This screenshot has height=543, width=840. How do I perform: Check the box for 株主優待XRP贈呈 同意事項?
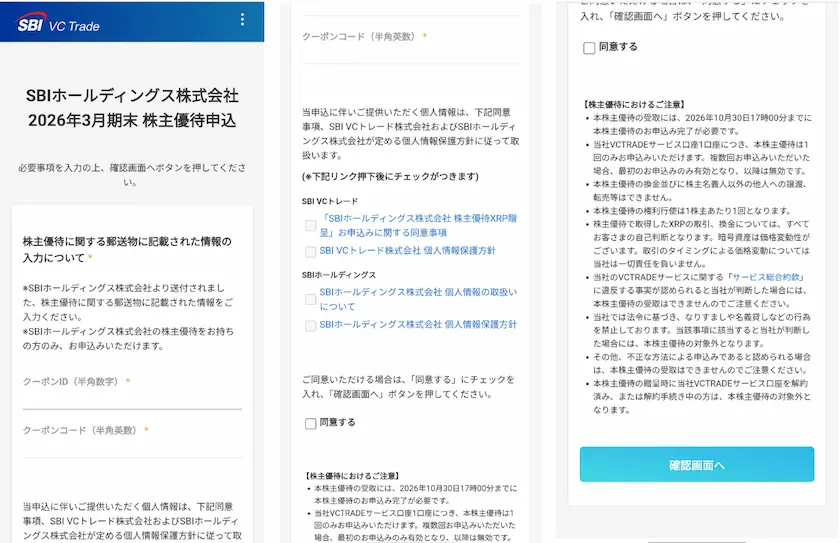click(x=310, y=225)
